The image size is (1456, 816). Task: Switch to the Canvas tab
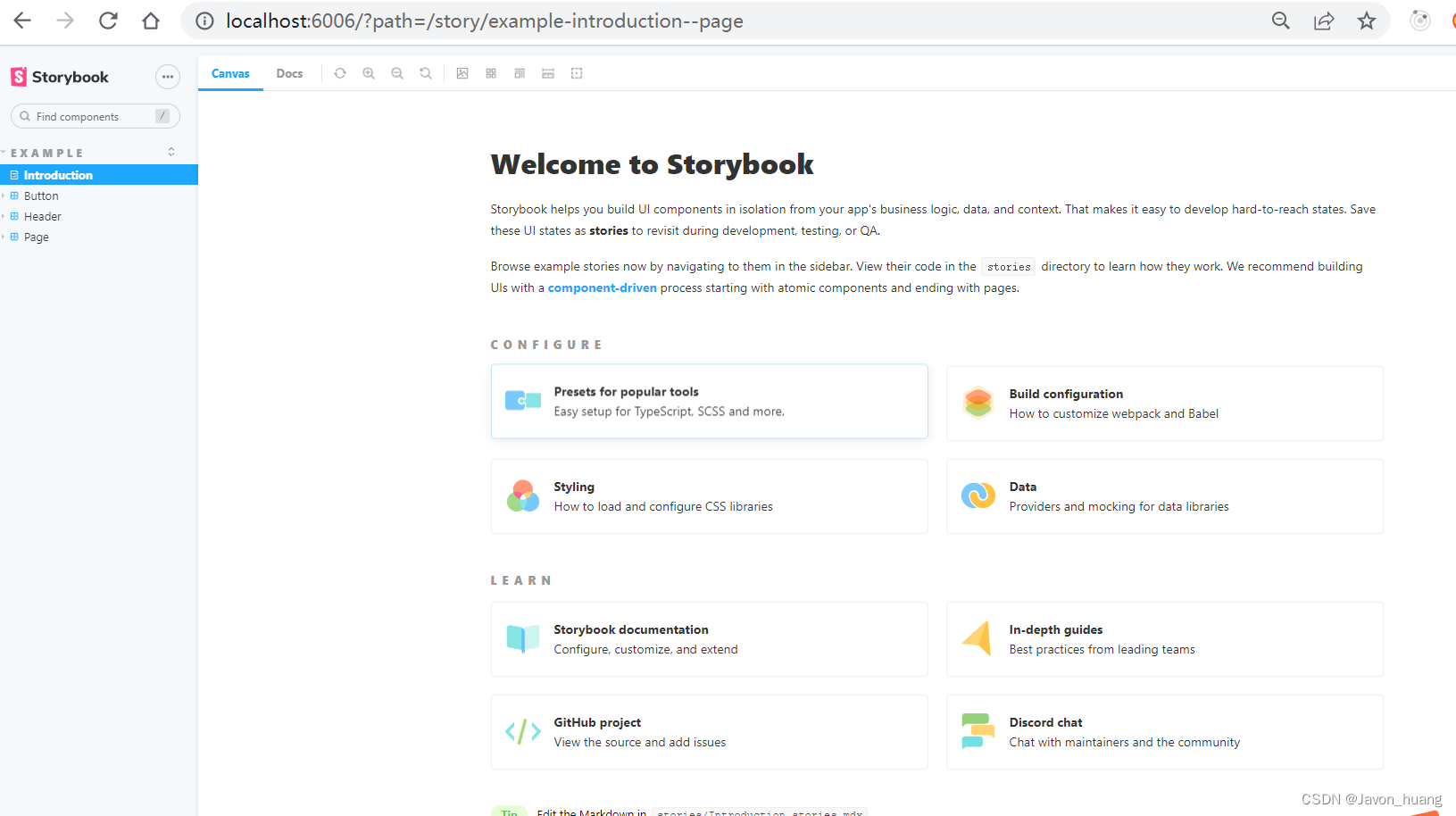230,73
